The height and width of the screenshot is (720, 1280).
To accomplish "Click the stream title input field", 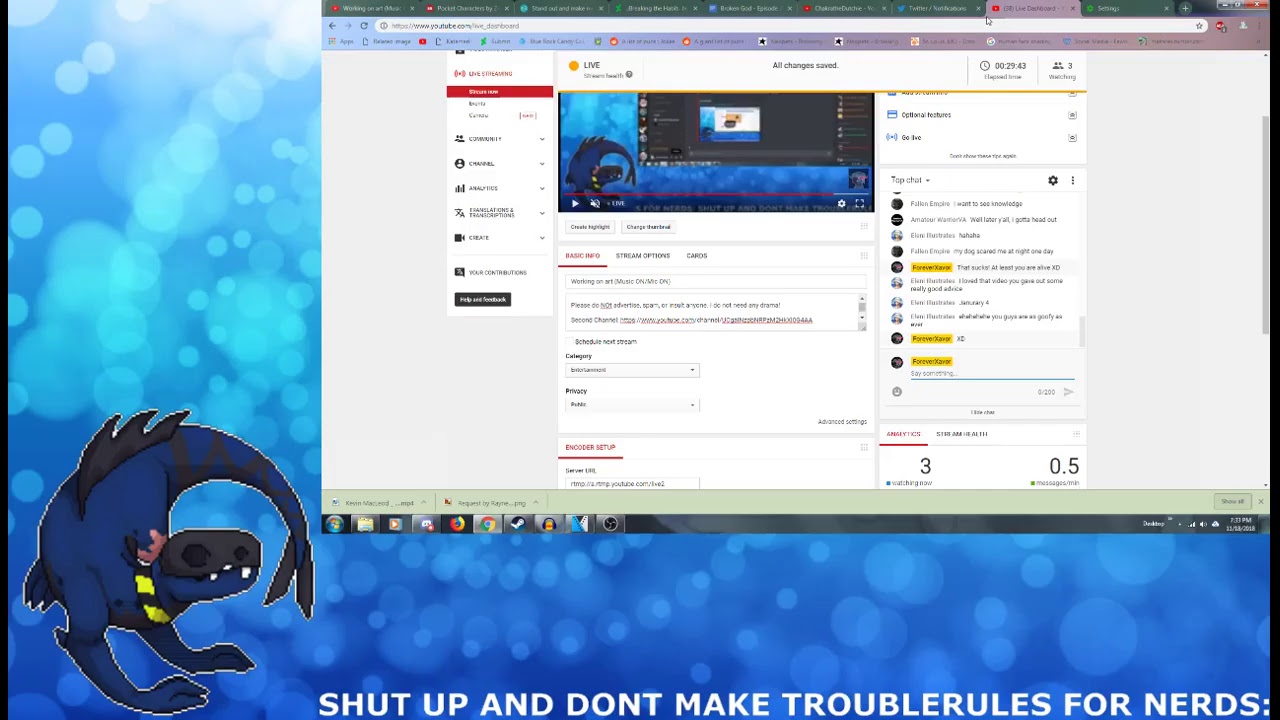I will [x=716, y=281].
